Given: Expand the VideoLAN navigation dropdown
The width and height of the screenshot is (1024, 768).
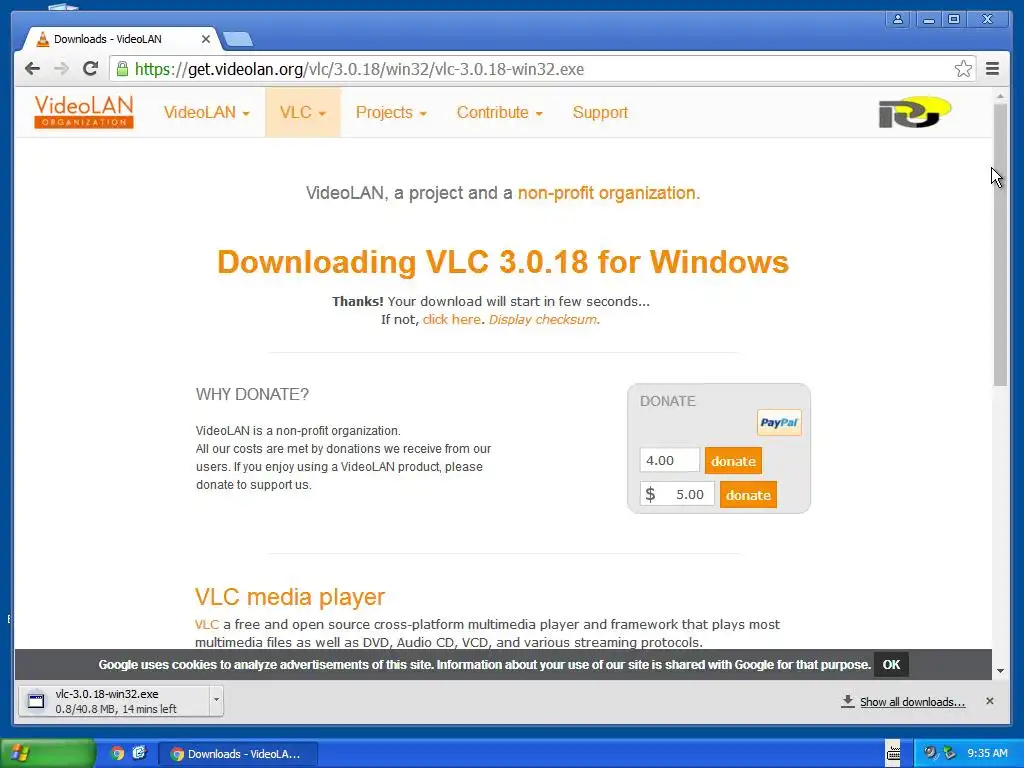Looking at the screenshot, I should pos(206,112).
